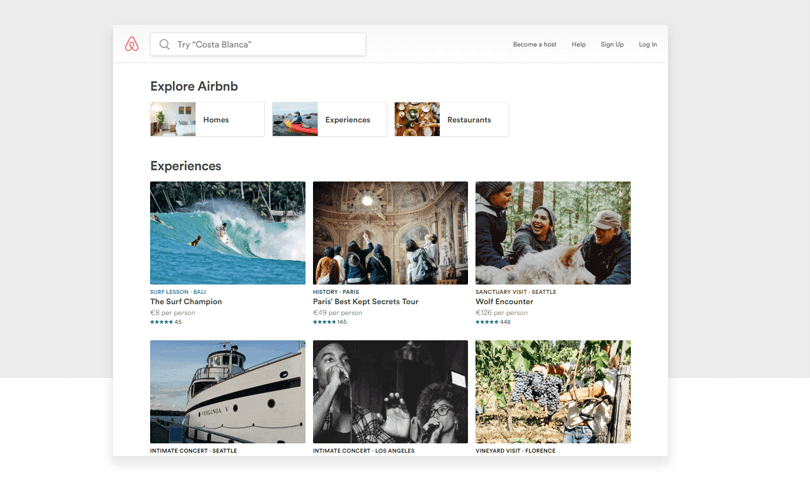Viewport: 810px width, 481px height.
Task: Open the Become a host link
Action: click(x=534, y=44)
